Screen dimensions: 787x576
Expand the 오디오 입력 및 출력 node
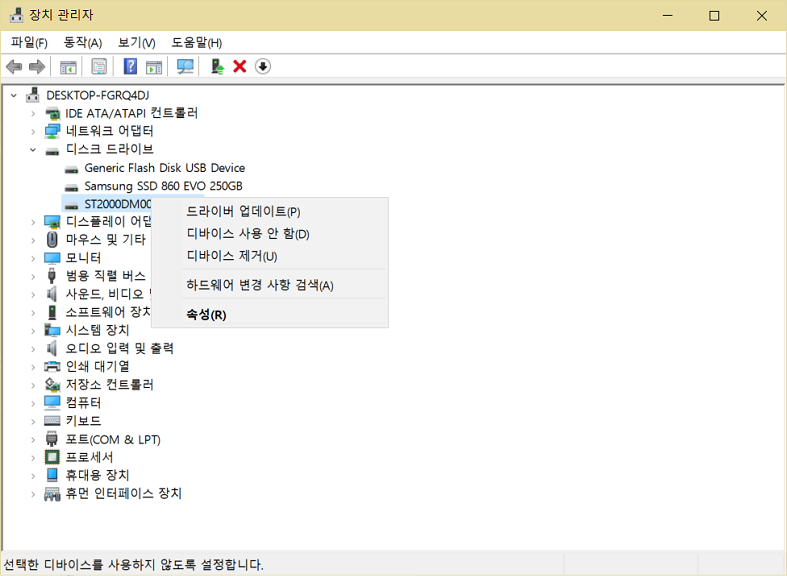tap(33, 349)
